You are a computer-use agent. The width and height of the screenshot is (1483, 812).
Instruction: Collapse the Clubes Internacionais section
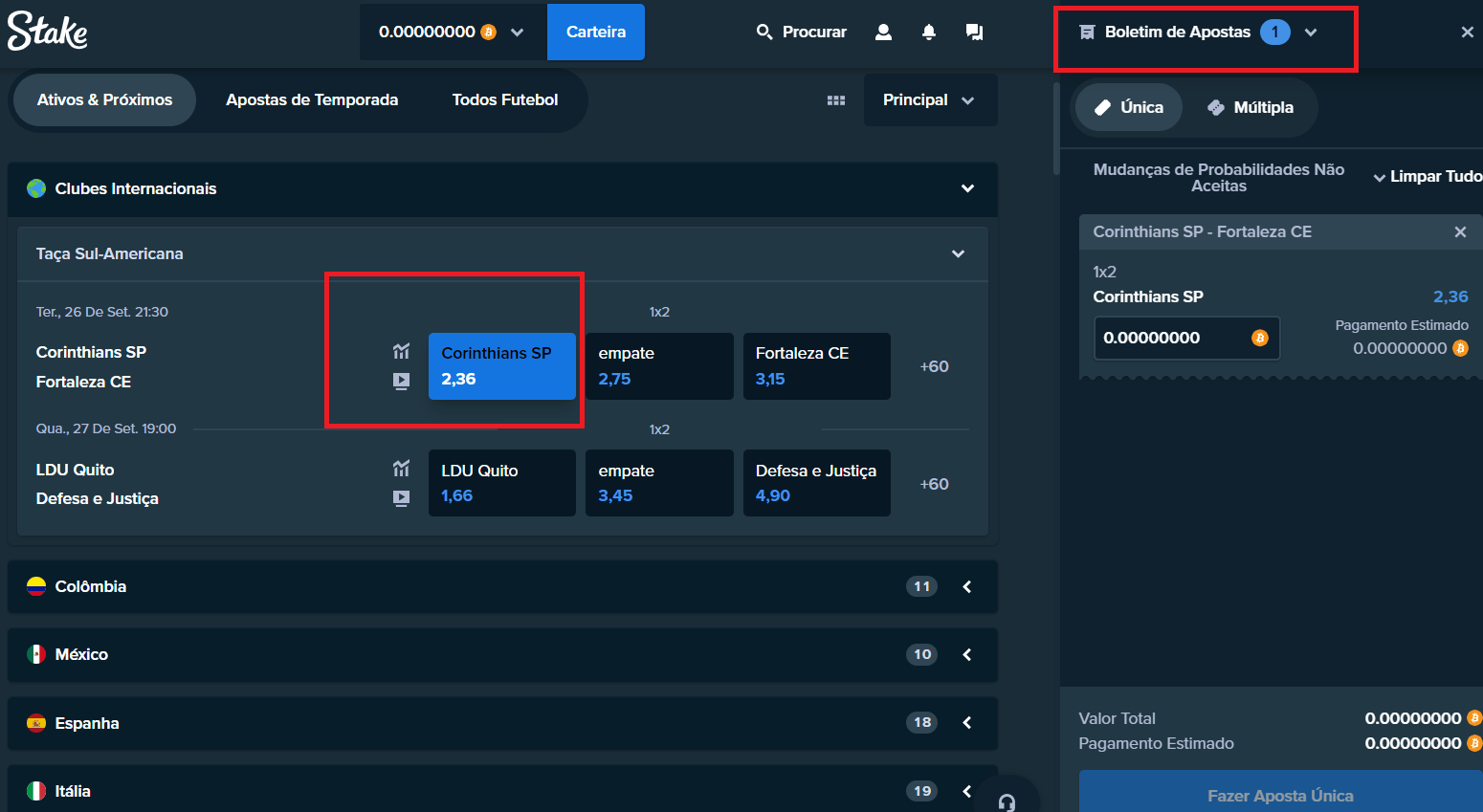[967, 188]
